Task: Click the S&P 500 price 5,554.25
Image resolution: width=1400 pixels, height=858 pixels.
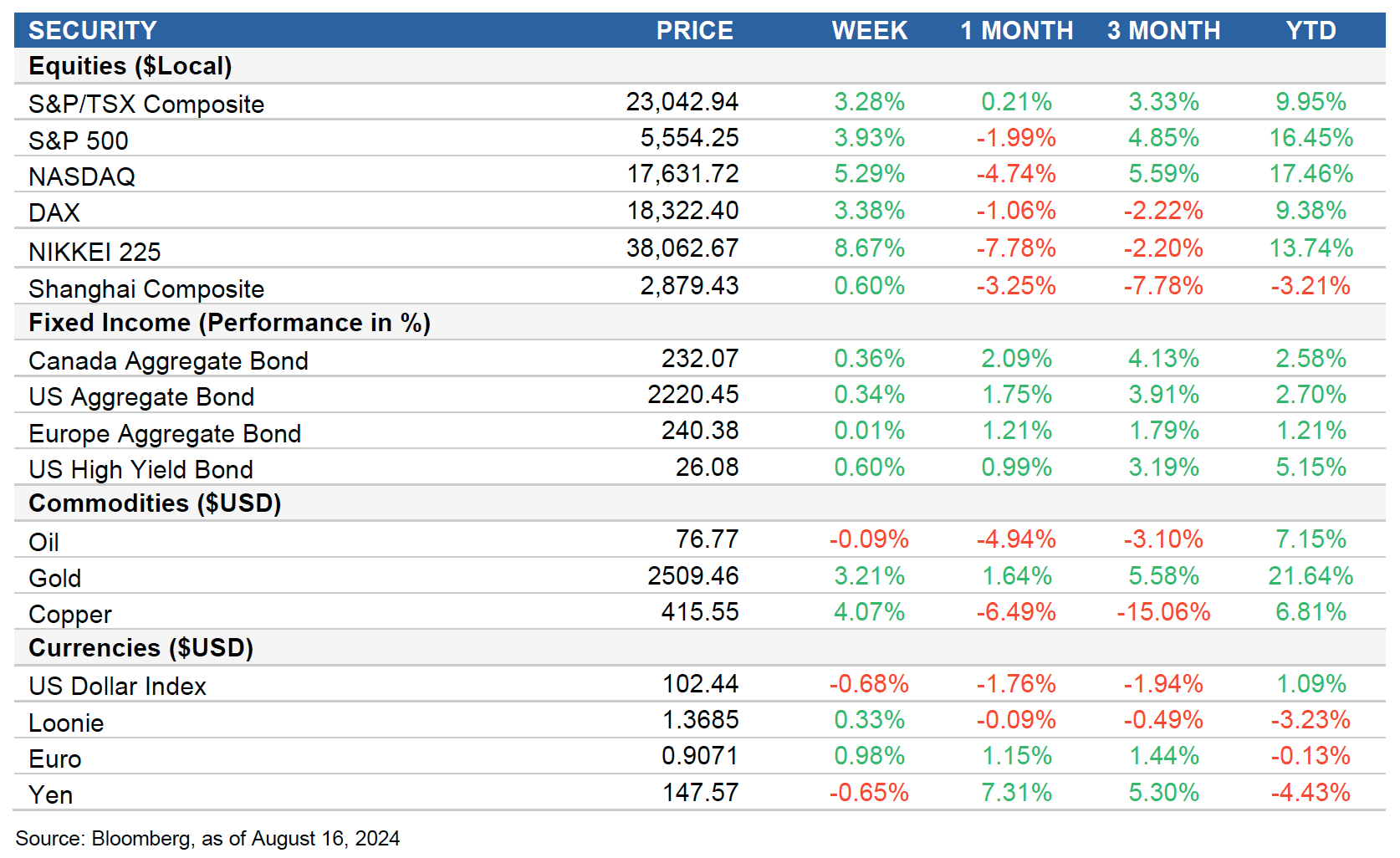Action: point(690,138)
